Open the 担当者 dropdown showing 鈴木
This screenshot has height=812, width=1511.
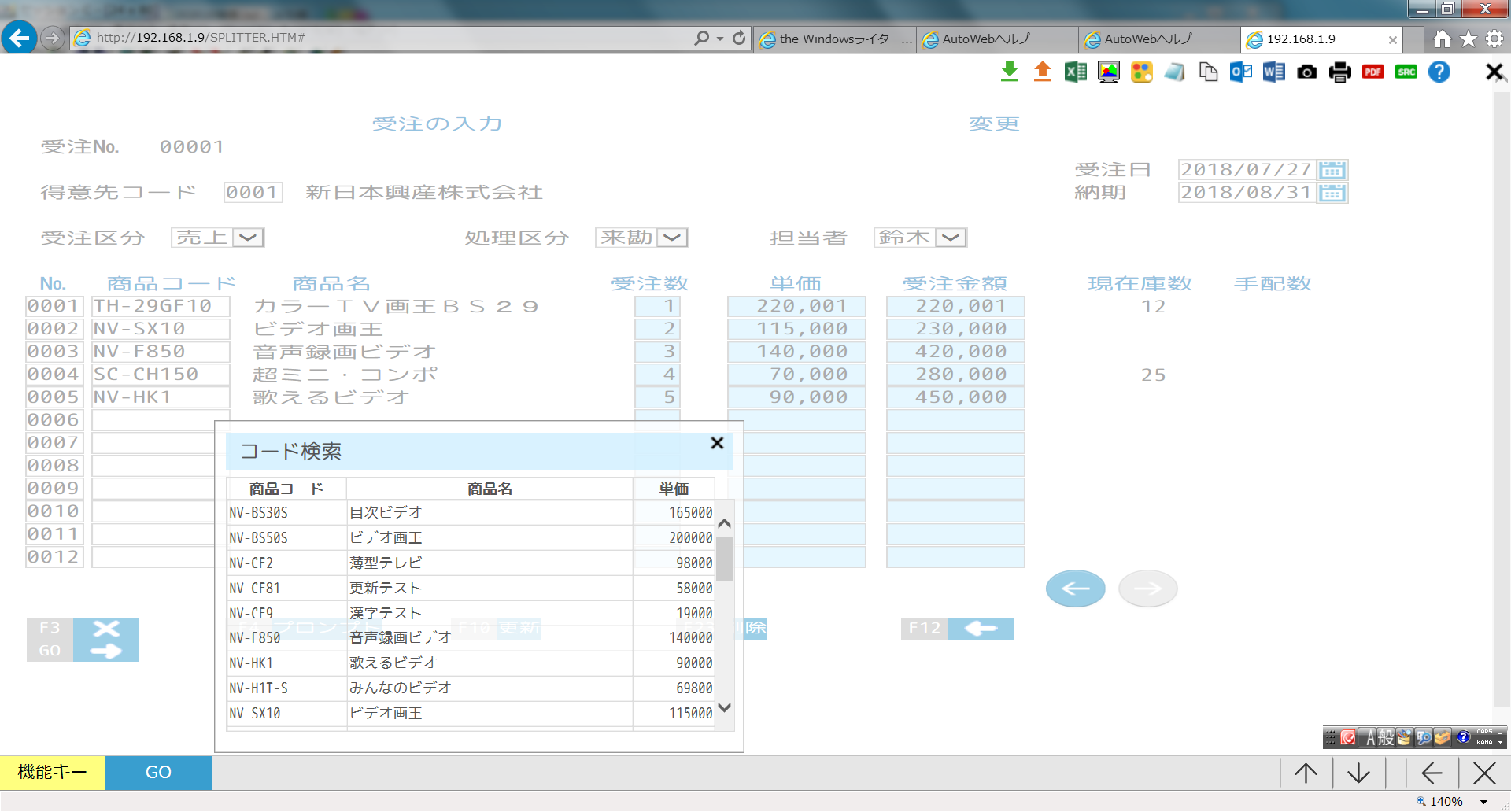tap(951, 238)
